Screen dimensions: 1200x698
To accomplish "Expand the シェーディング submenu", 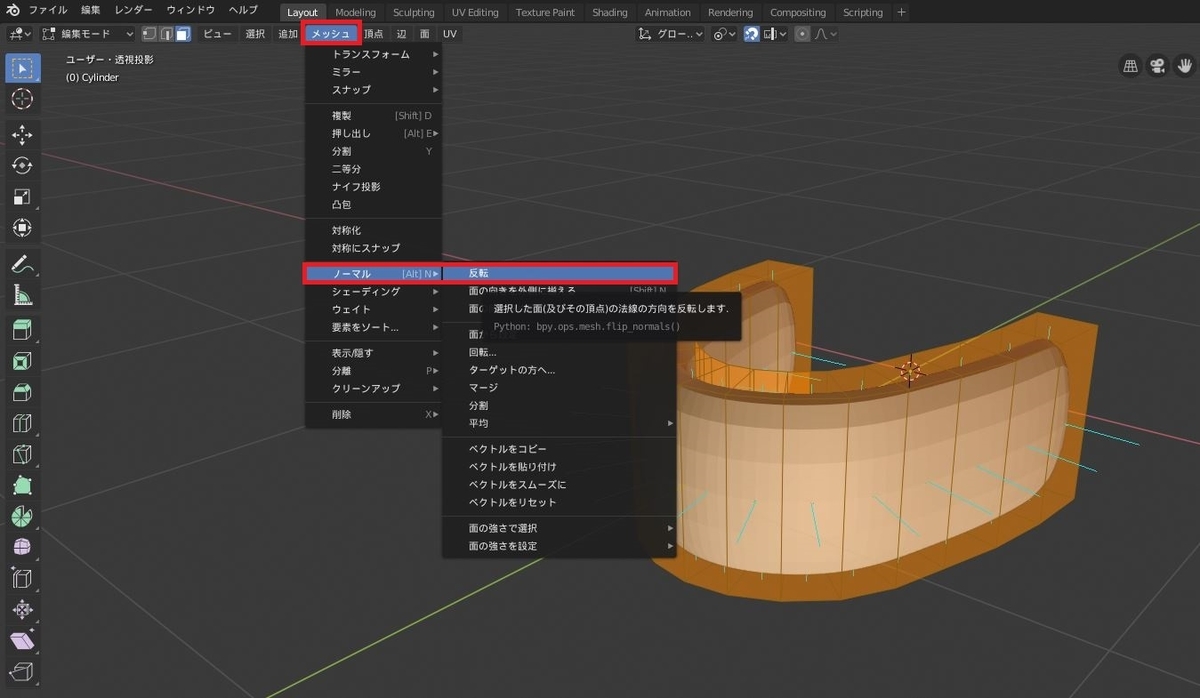I will click(374, 291).
